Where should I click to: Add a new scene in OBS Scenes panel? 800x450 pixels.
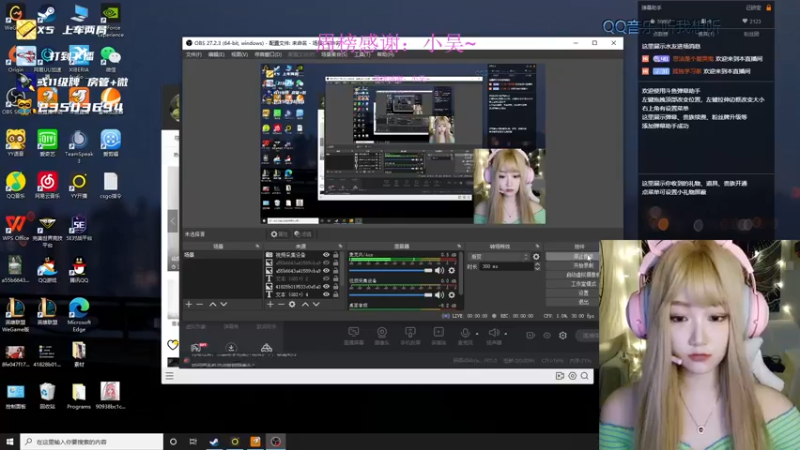point(189,304)
